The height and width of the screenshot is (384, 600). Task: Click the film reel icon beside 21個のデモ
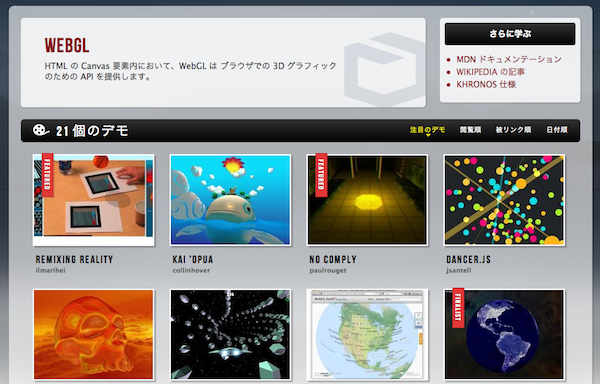coord(41,130)
